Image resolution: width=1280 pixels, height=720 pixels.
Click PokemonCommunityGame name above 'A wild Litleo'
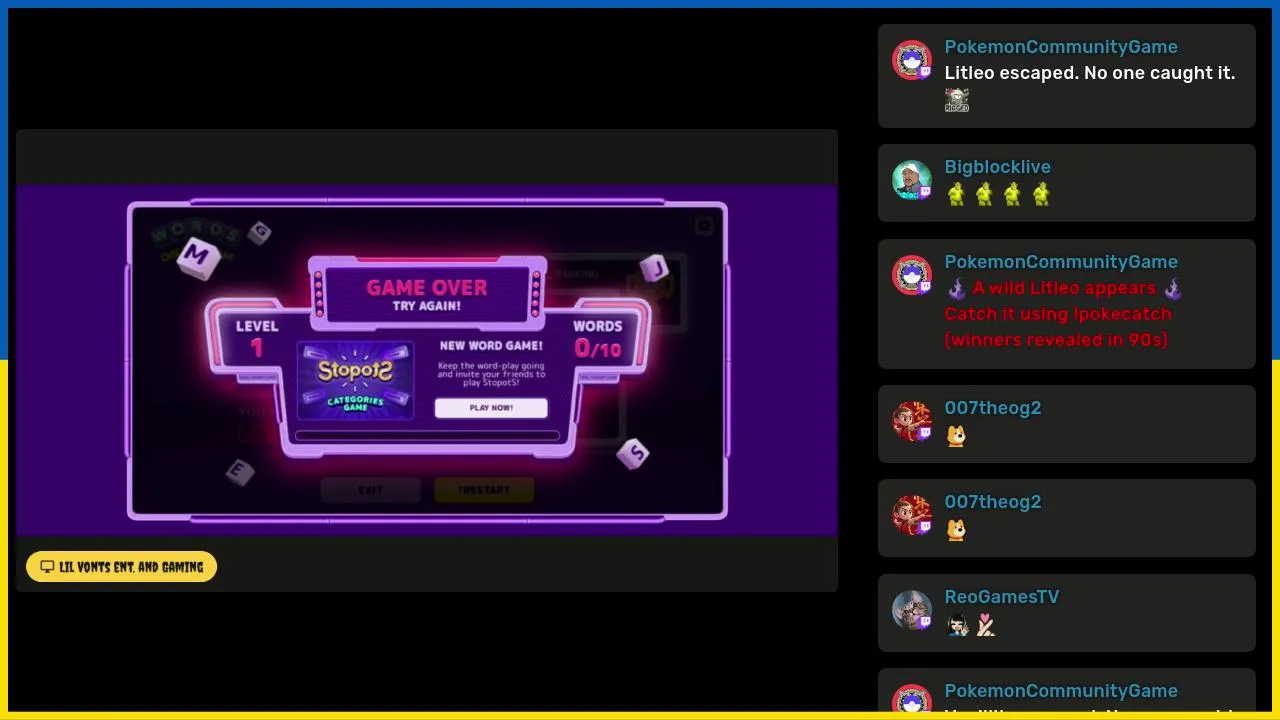point(1061,262)
